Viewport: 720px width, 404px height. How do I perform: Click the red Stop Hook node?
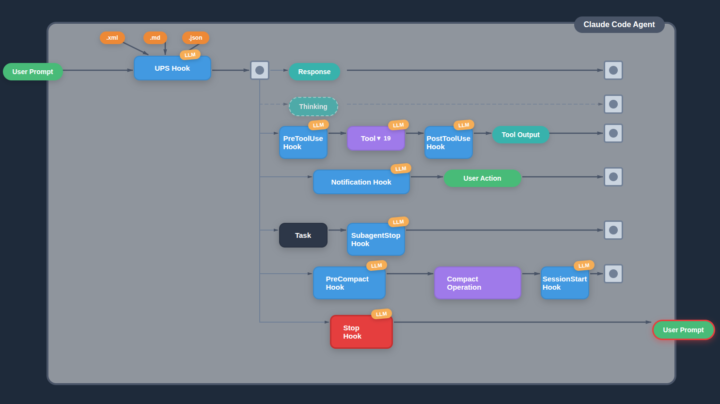click(361, 331)
